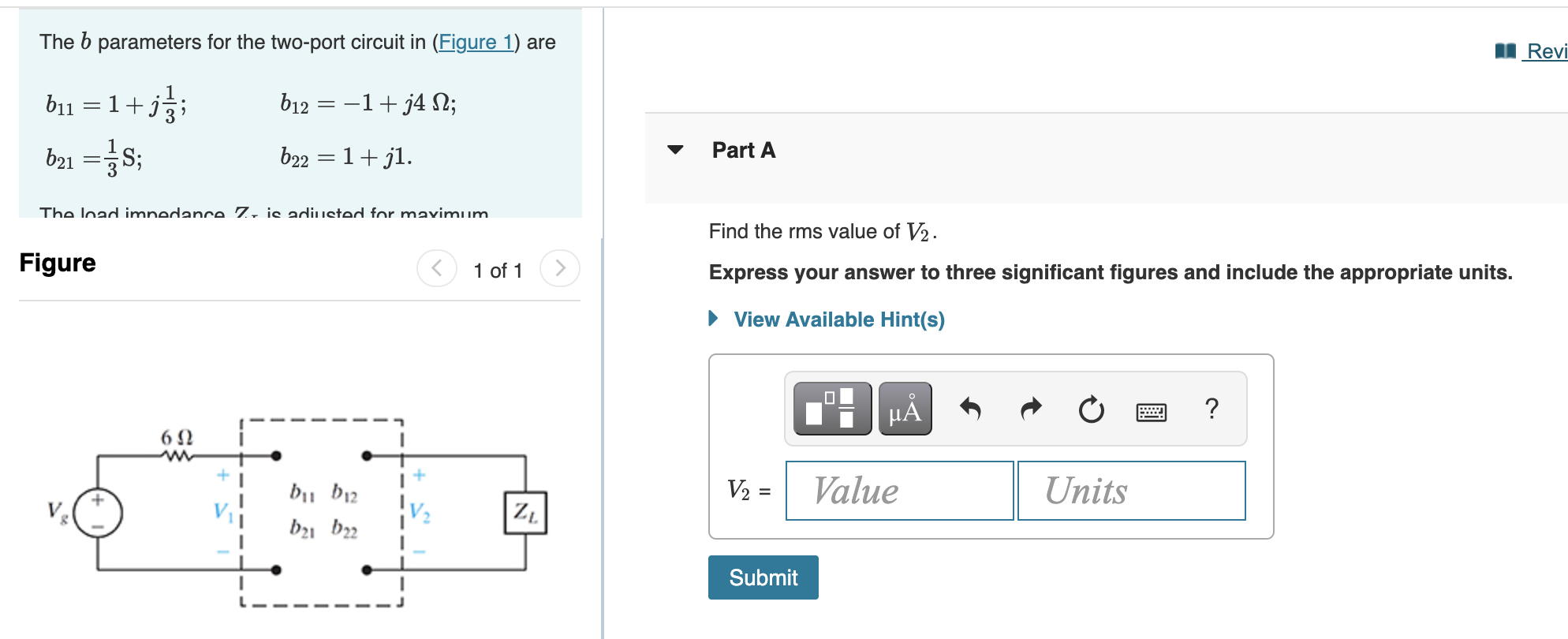Viewport: 1568px width, 639px height.
Task: Reset the answer field using the reset icon
Action: (1090, 409)
